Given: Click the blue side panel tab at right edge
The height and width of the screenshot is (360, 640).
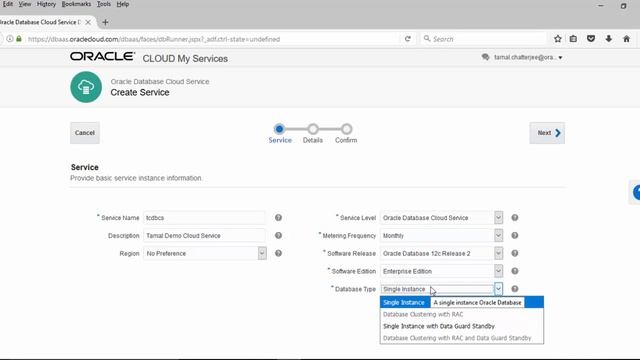Looking at the screenshot, I should (635, 192).
